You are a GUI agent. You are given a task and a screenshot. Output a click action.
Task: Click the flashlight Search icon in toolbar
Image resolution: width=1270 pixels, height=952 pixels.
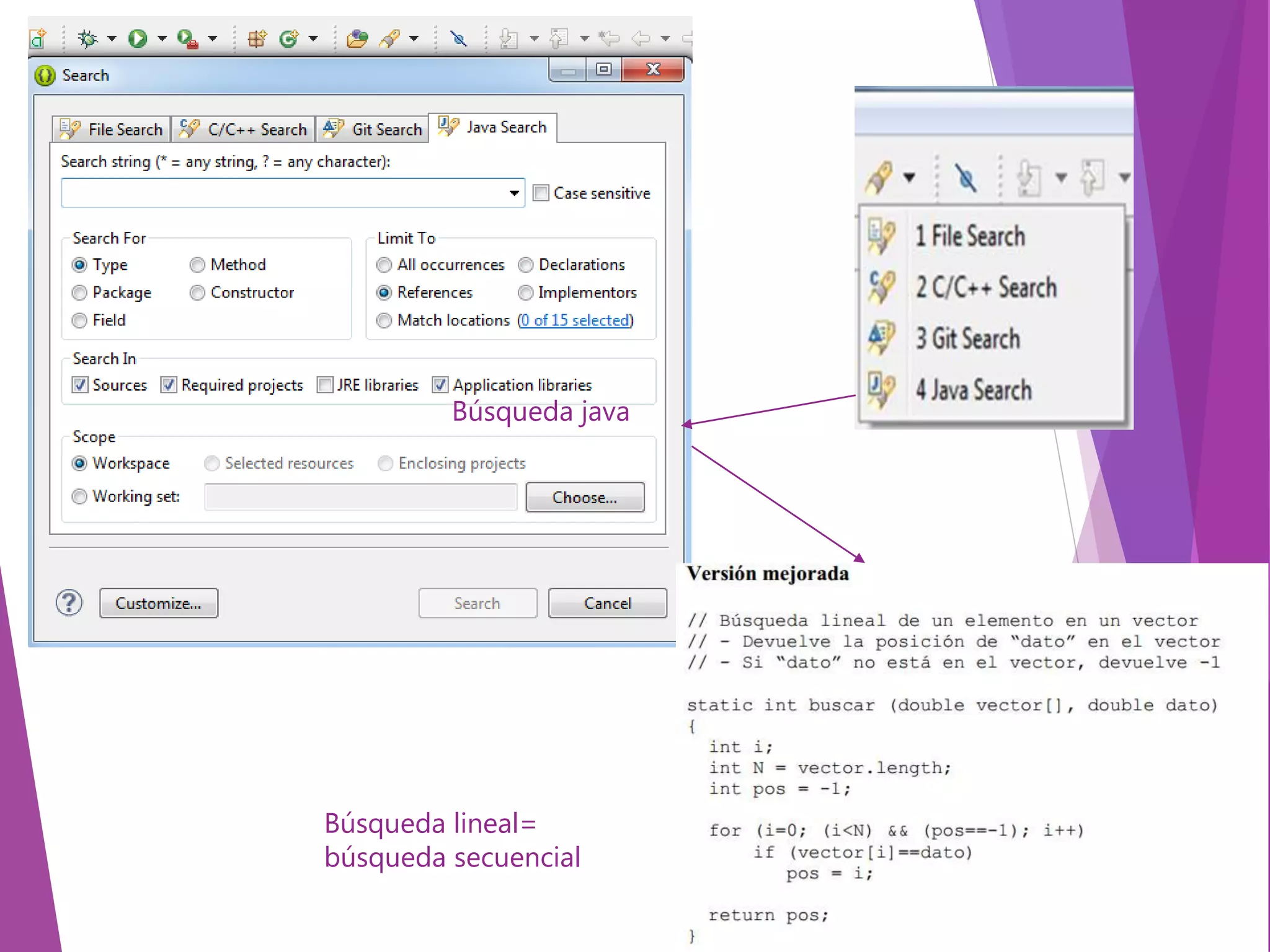click(x=389, y=39)
